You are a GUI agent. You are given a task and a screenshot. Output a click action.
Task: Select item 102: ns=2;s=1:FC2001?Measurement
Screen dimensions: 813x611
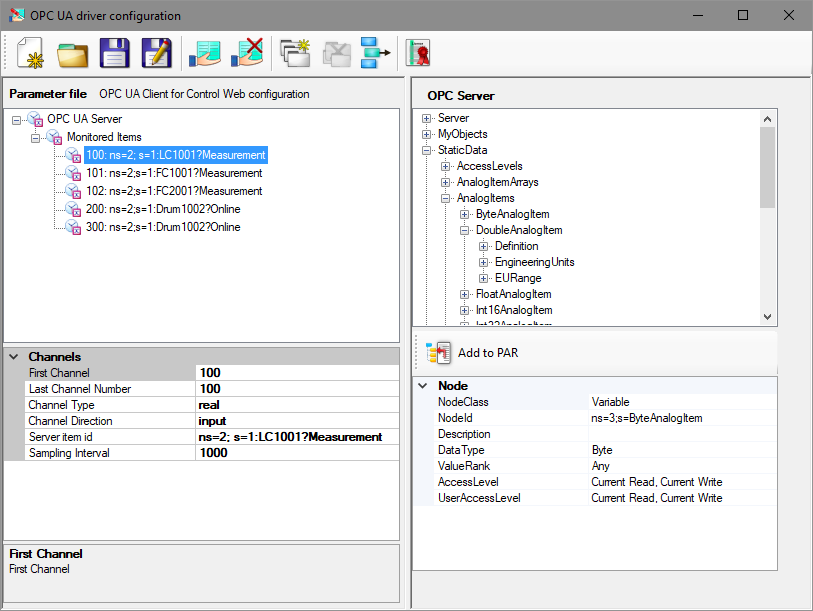click(x=174, y=191)
